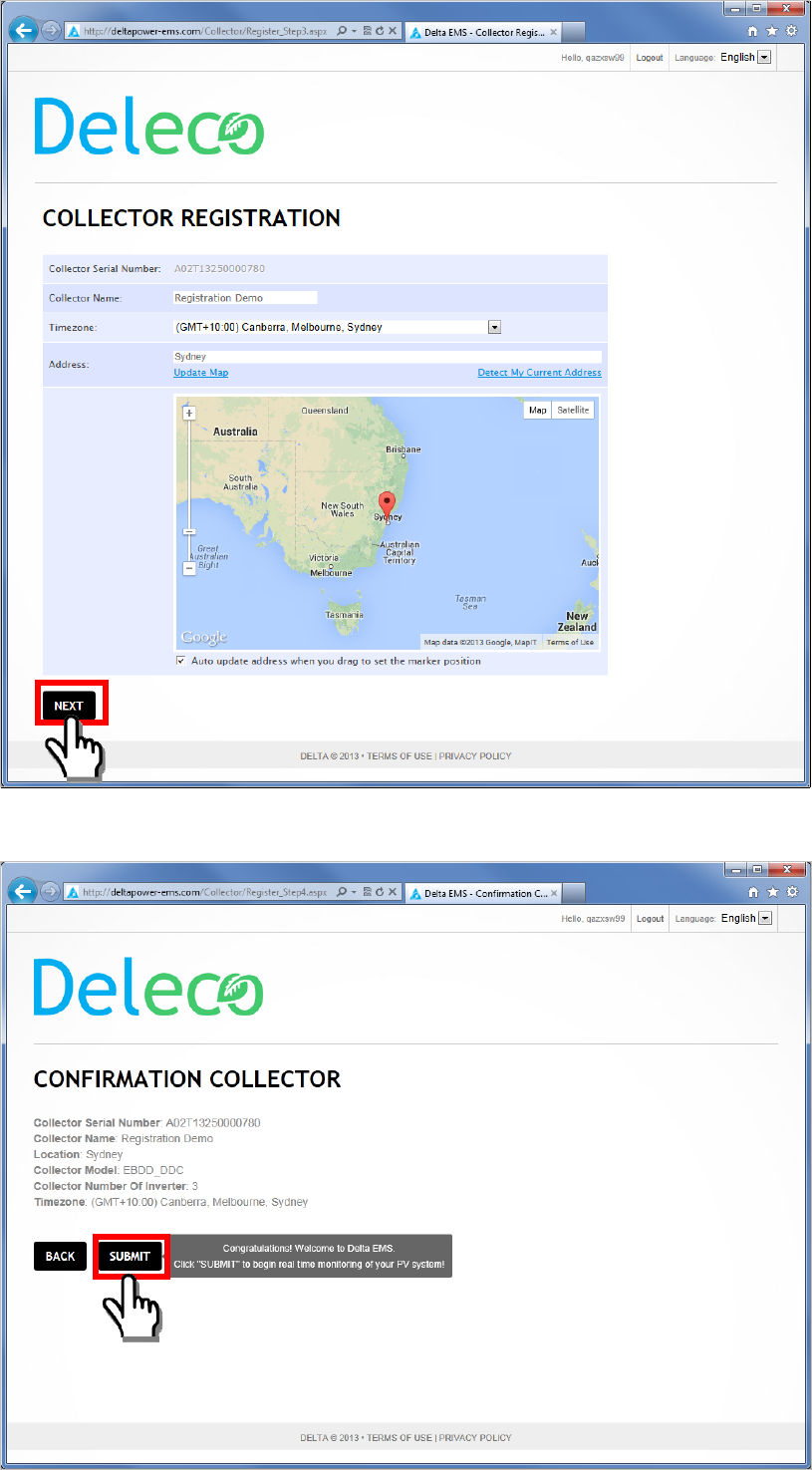
Task: Minimize the Collector Registration browser window
Action: coord(735,8)
